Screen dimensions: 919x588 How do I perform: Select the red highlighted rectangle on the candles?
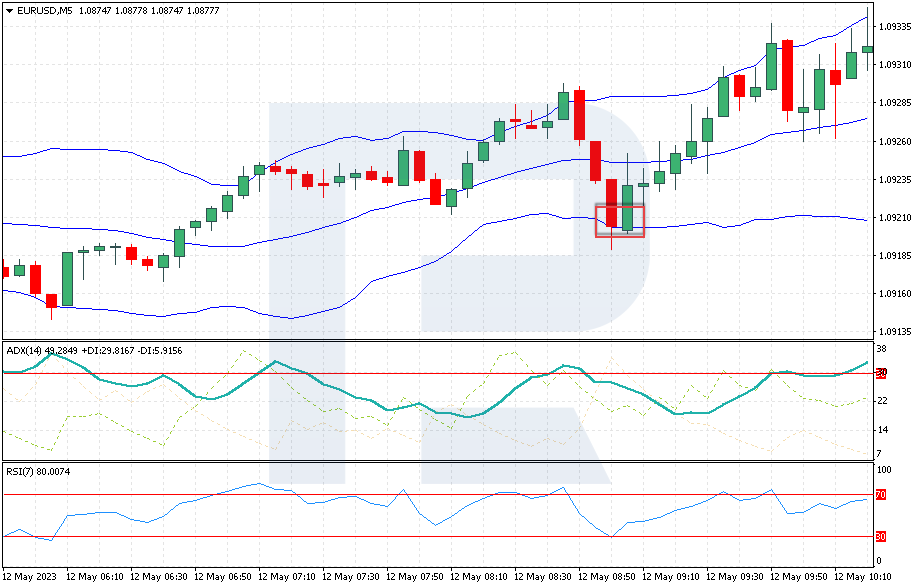pyautogui.click(x=620, y=221)
